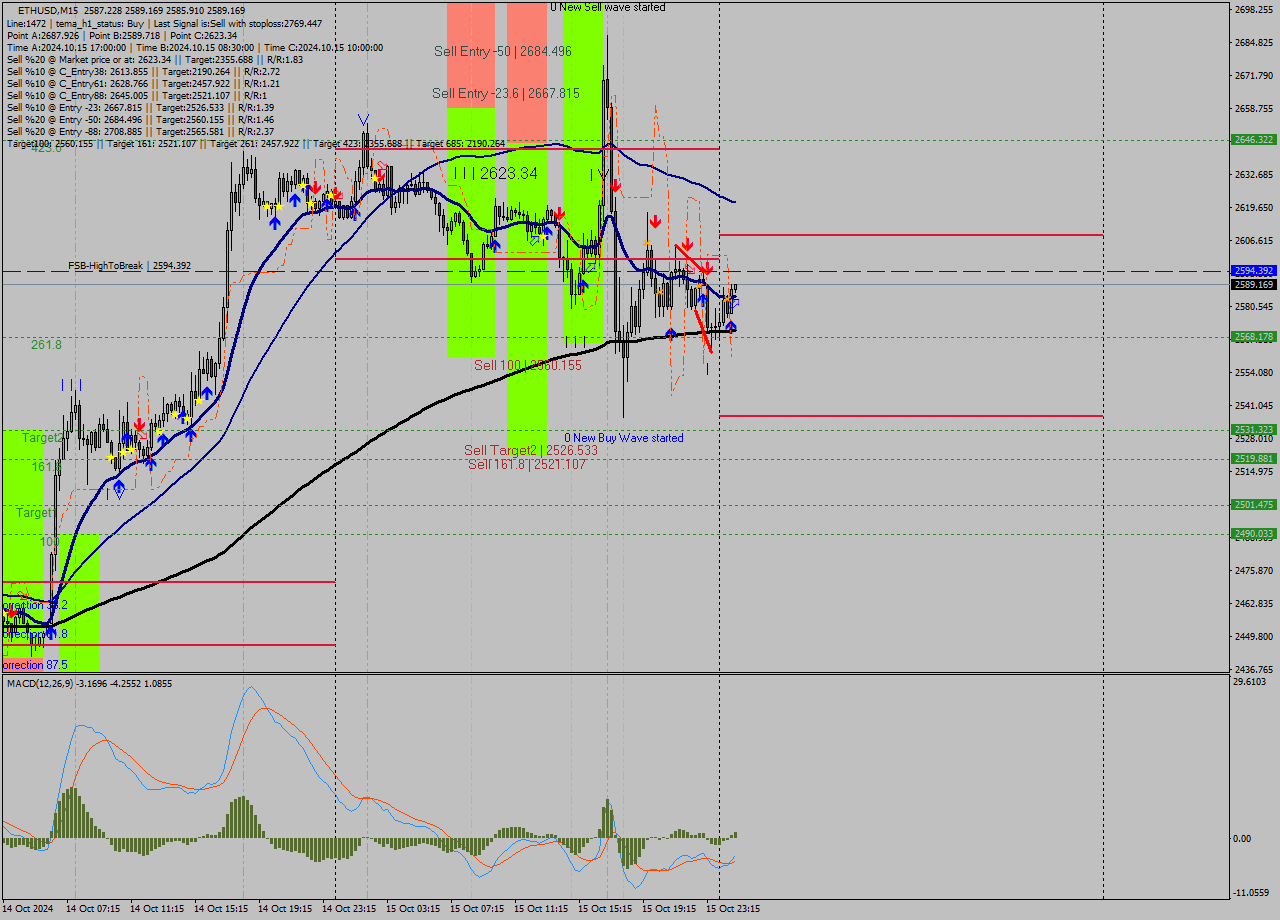Viewport: 1280px width, 920px height.
Task: Click the 2449.800 price axis value
Action: (x=1254, y=637)
